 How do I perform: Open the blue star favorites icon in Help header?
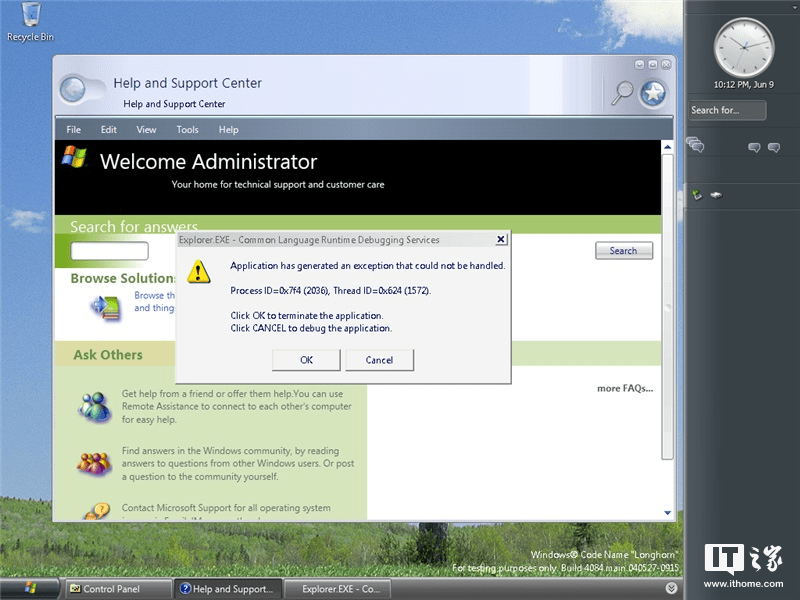click(652, 91)
